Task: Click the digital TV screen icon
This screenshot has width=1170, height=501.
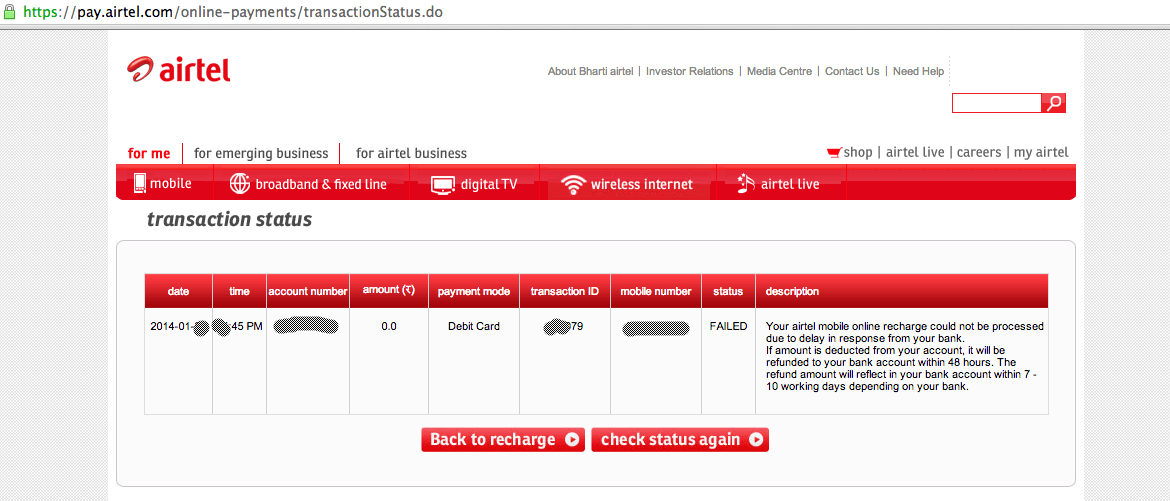Action: 442,184
